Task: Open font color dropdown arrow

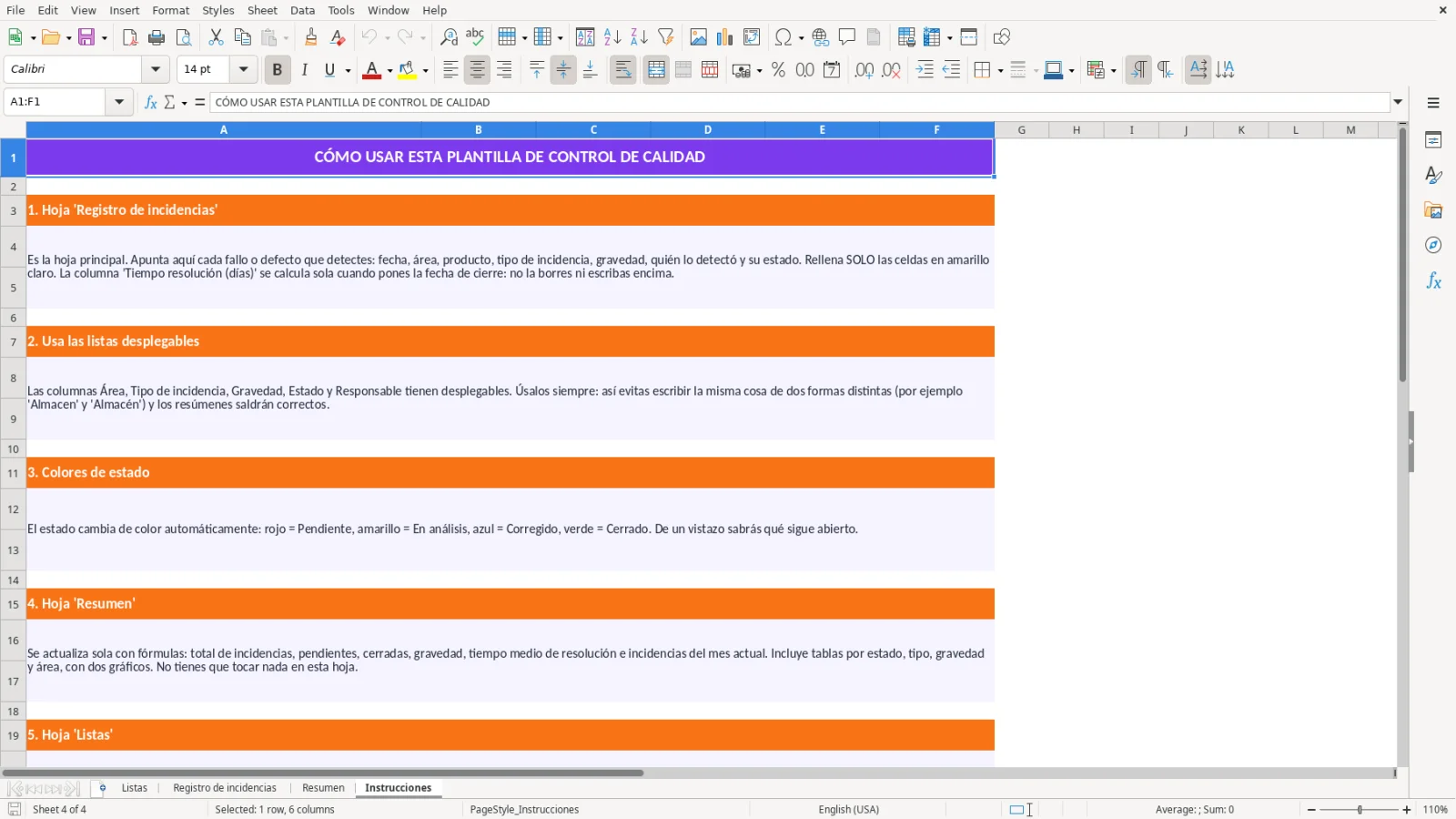Action: coord(389,70)
